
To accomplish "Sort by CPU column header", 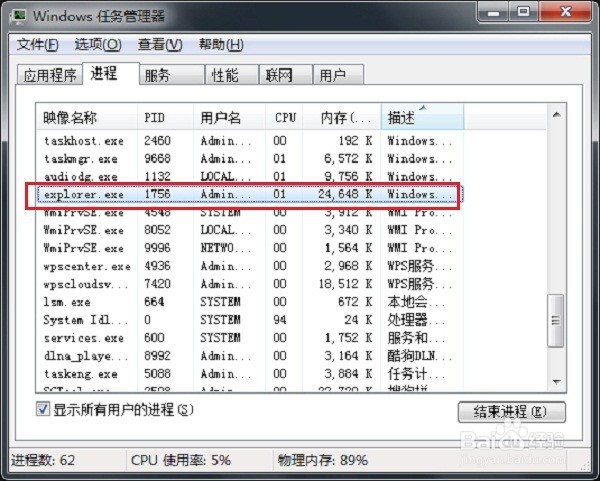I will 284,117.
